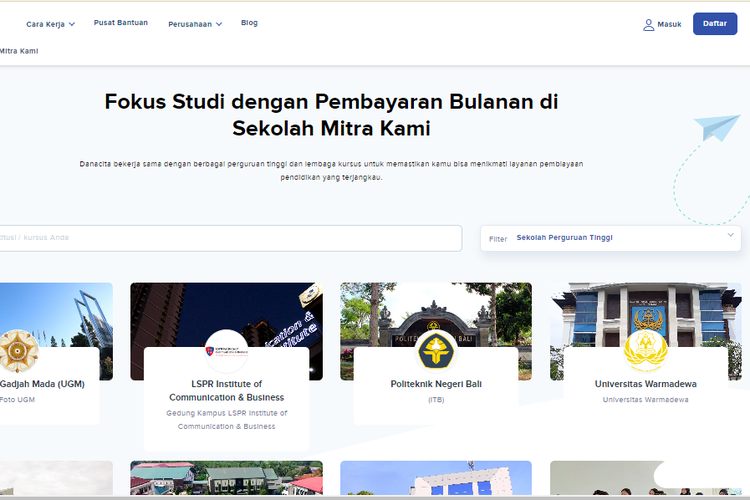The height and width of the screenshot is (500, 750).
Task: Click the Danacita description paragraph
Action: tap(331, 170)
